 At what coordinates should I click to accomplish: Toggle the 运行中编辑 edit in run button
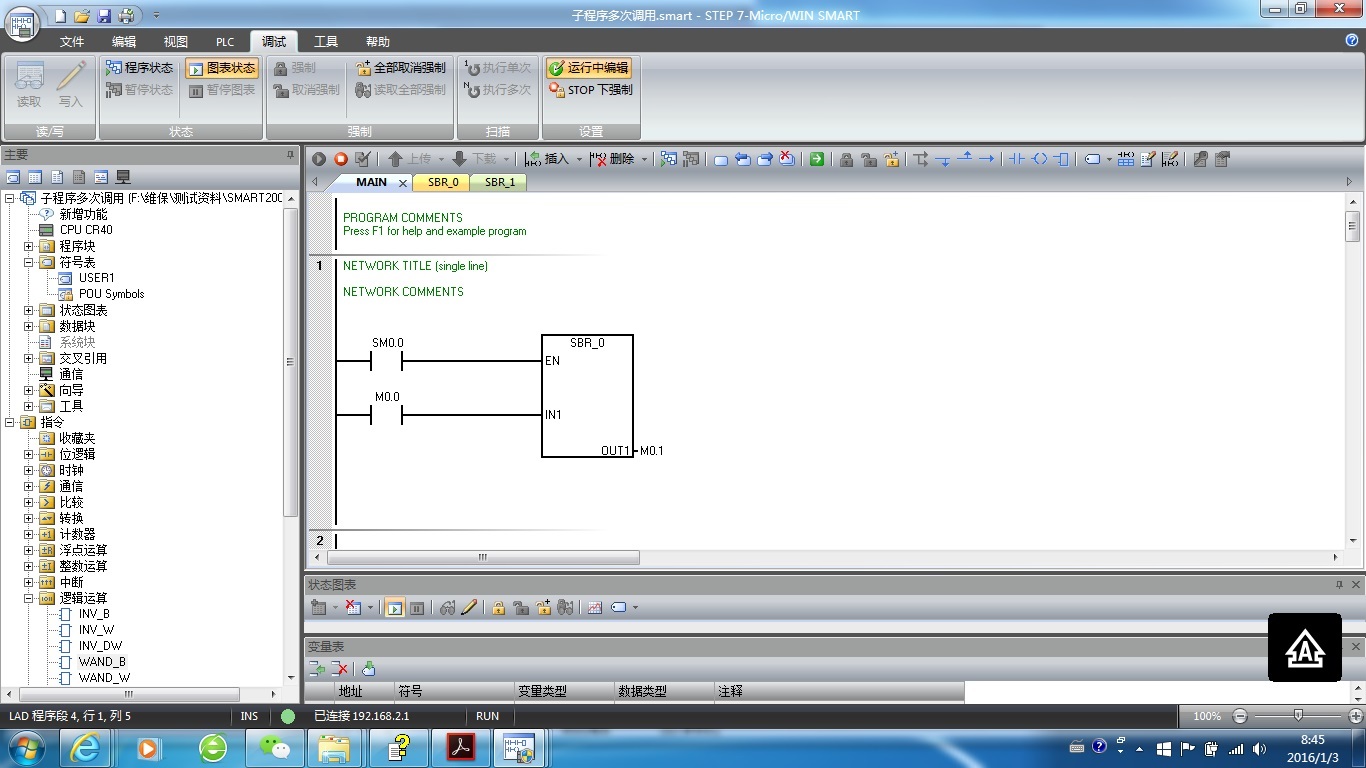[x=588, y=68]
